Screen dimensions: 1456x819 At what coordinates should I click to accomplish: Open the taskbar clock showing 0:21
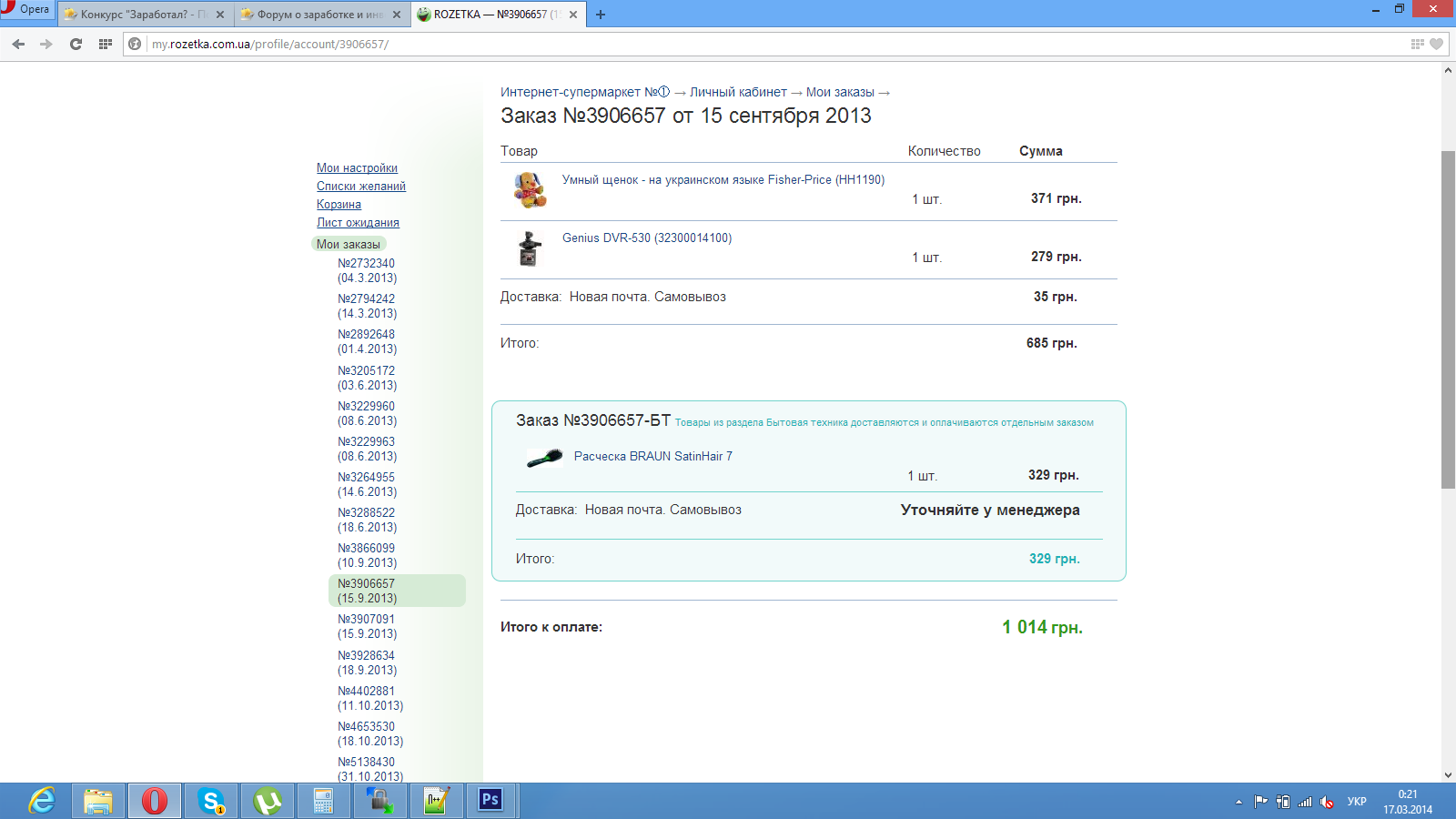click(x=1408, y=802)
